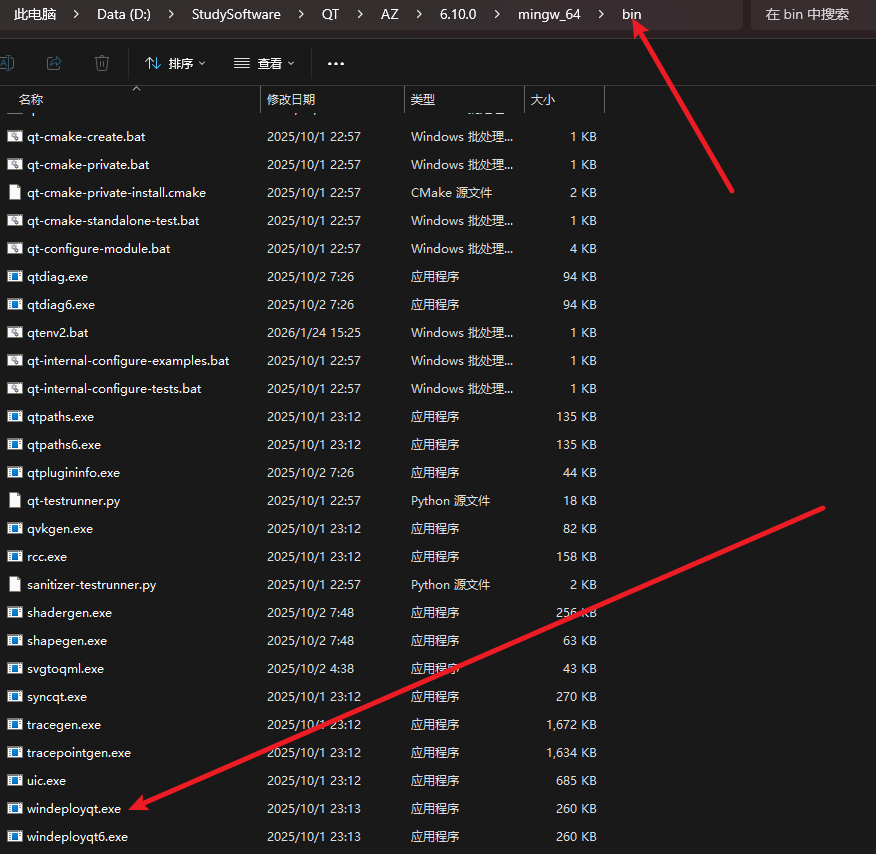Viewport: 876px width, 854px height.
Task: Select the shadergen.exe file icon
Action: point(15,613)
